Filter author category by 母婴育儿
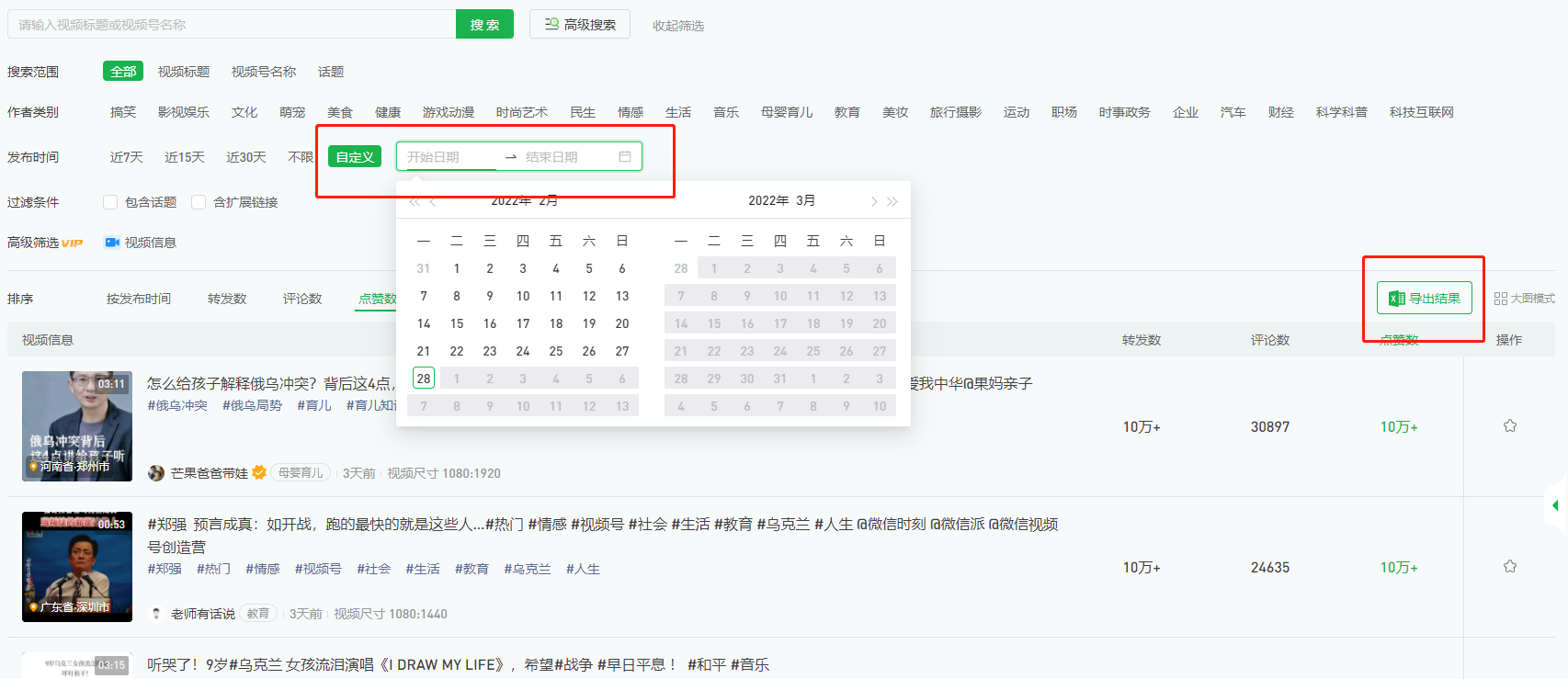The image size is (1568, 679). (787, 112)
